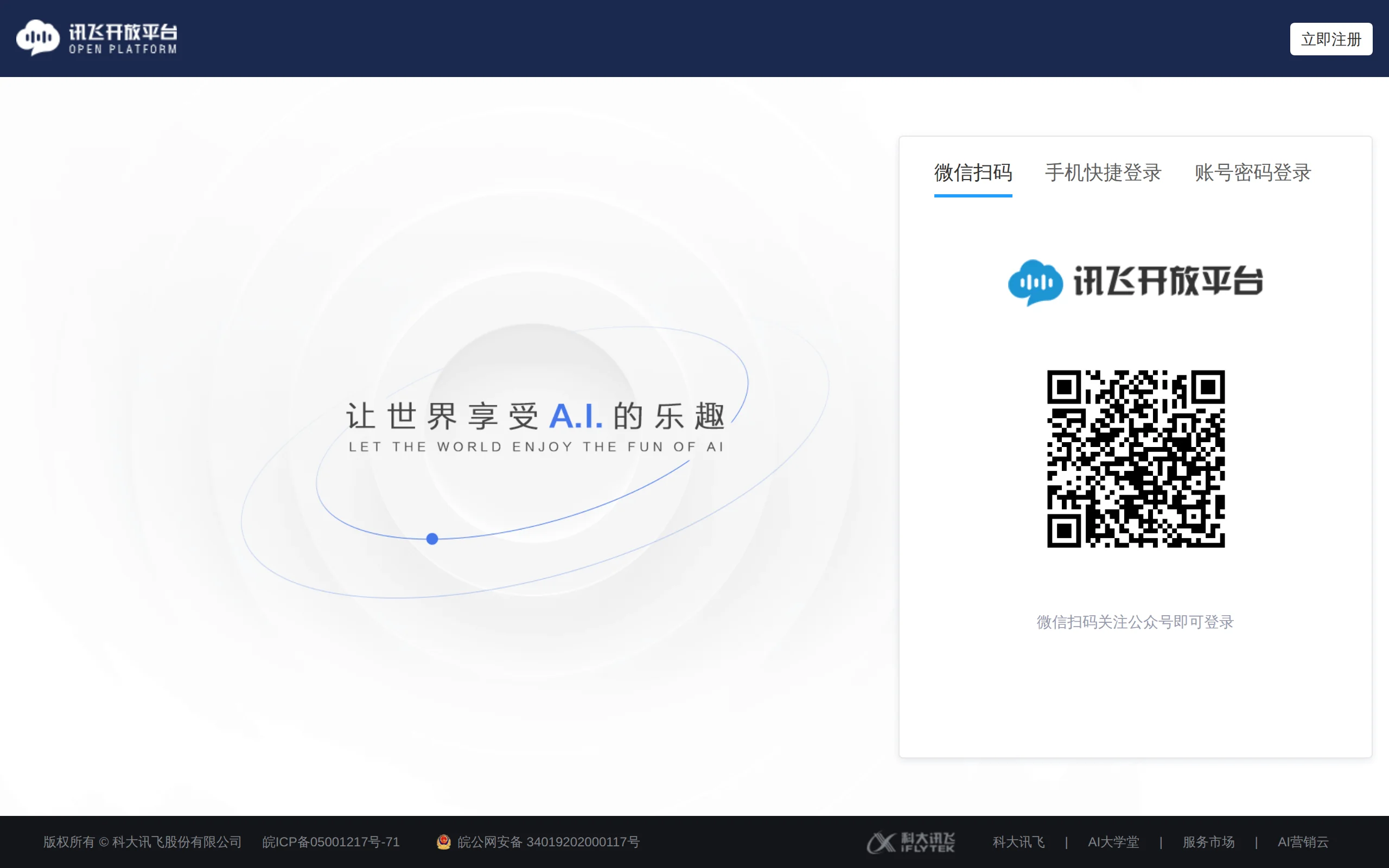Open the AI大学堂 footer link
The height and width of the screenshot is (868, 1389).
(x=1113, y=841)
